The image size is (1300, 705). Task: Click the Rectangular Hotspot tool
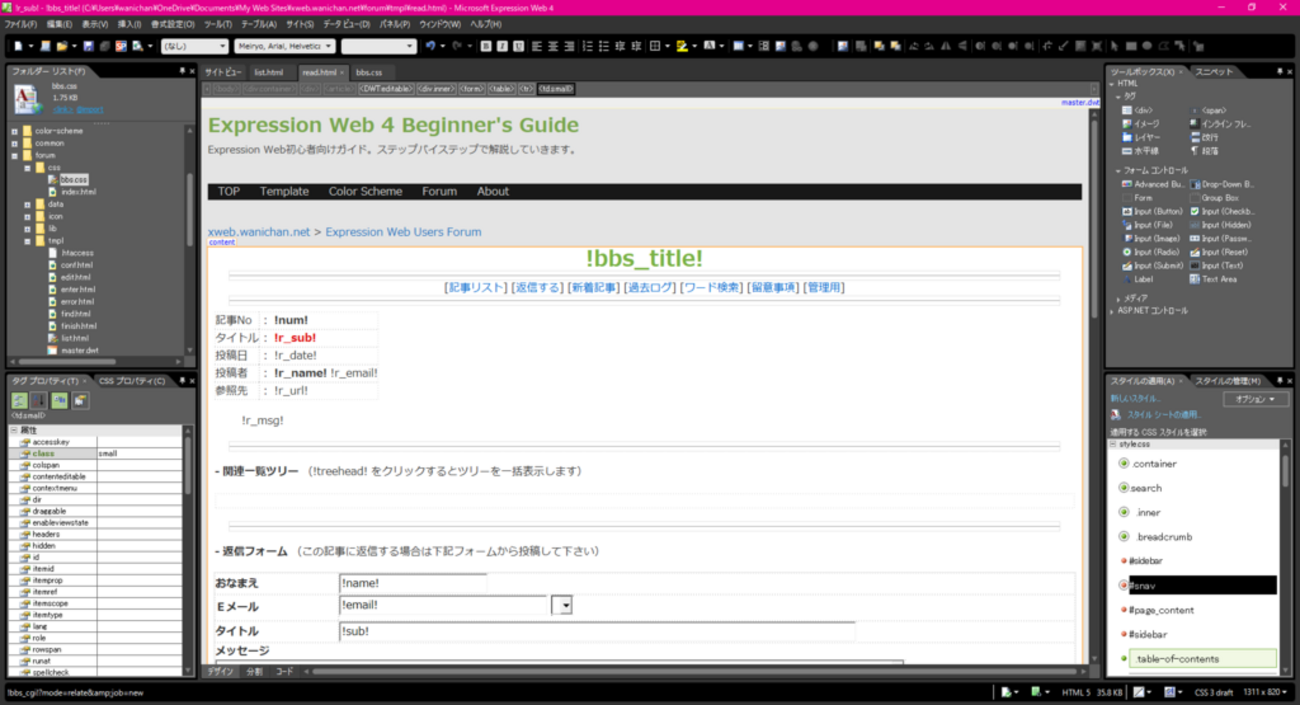pyautogui.click(x=1131, y=46)
